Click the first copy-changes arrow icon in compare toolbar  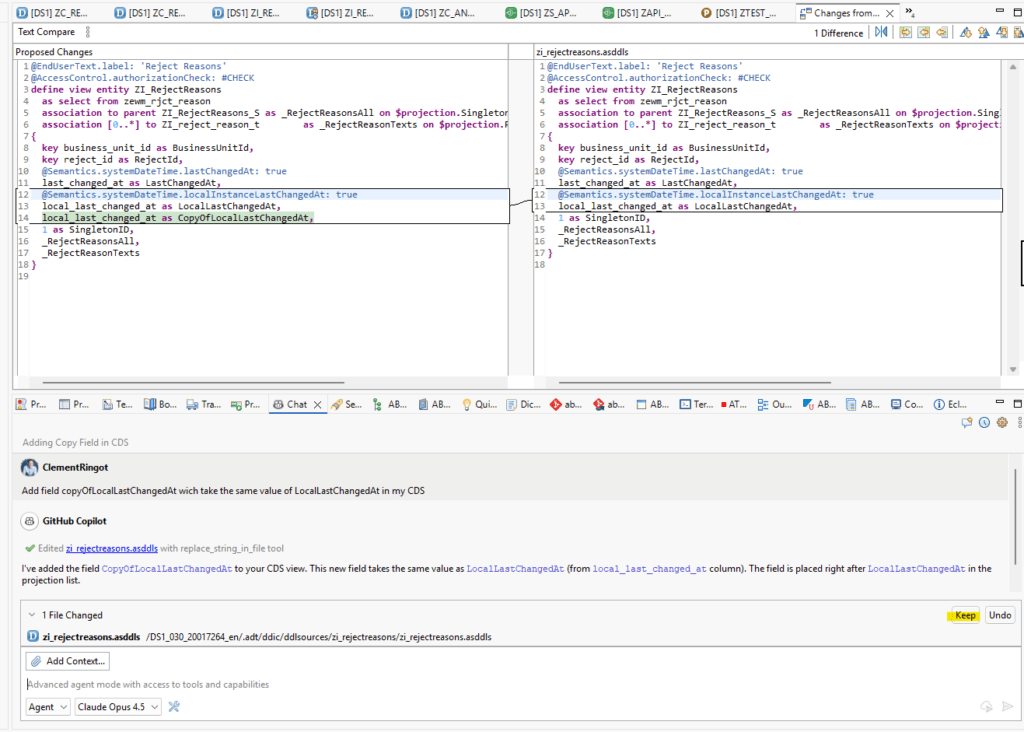click(904, 33)
